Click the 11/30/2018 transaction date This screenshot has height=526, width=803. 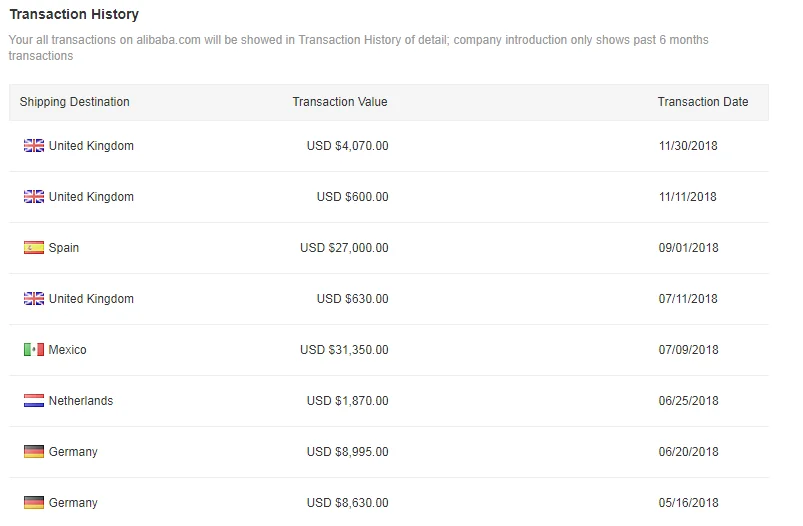click(x=688, y=146)
